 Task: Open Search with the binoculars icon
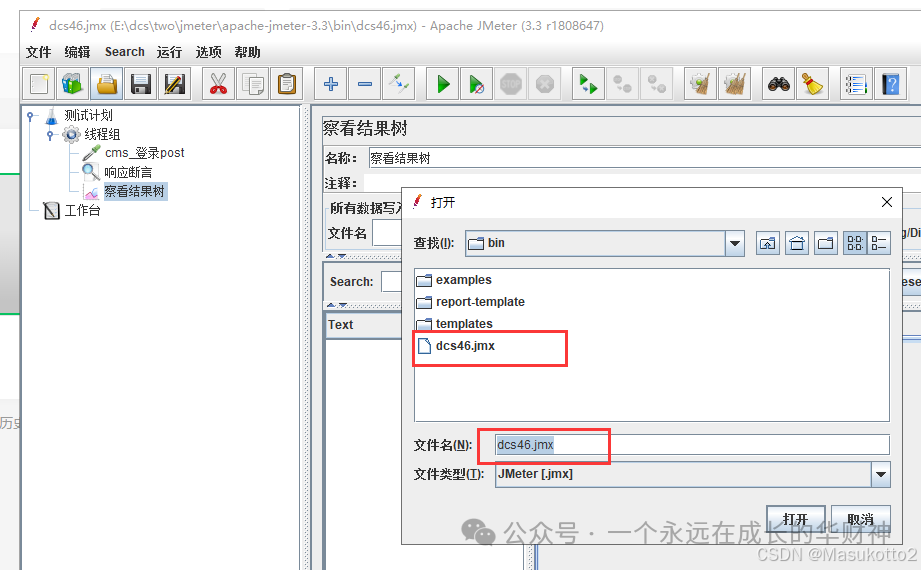click(x=779, y=84)
